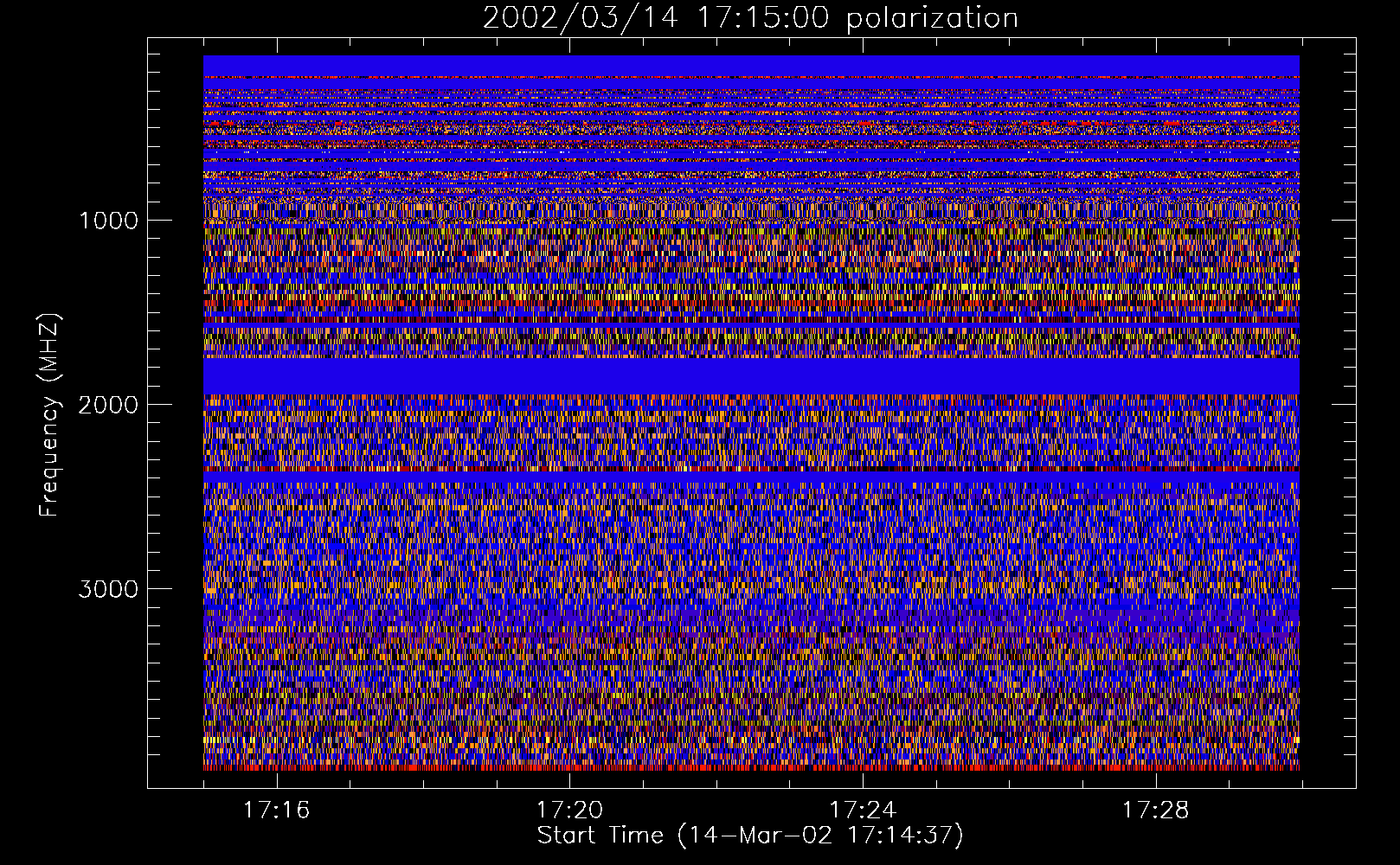
Task: Click the plot title "2002/03/14 17:15:00 polarization"
Action: [x=750, y=18]
